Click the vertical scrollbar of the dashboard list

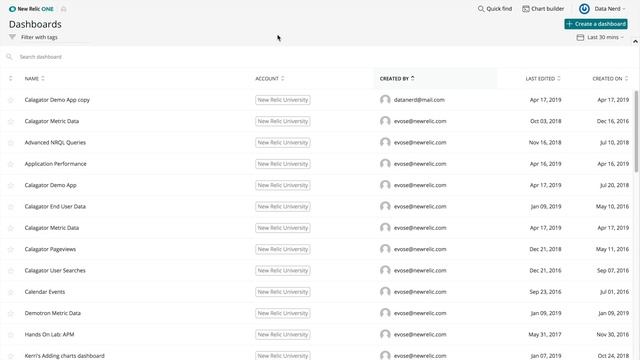(x=636, y=131)
